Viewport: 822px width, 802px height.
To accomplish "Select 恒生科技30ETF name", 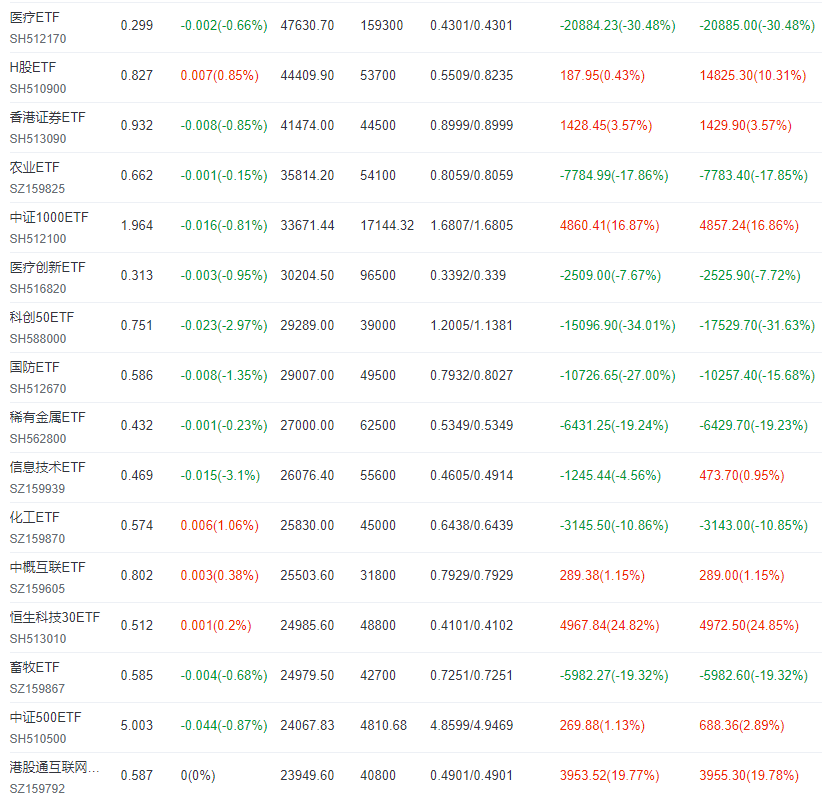I will pos(55,617).
